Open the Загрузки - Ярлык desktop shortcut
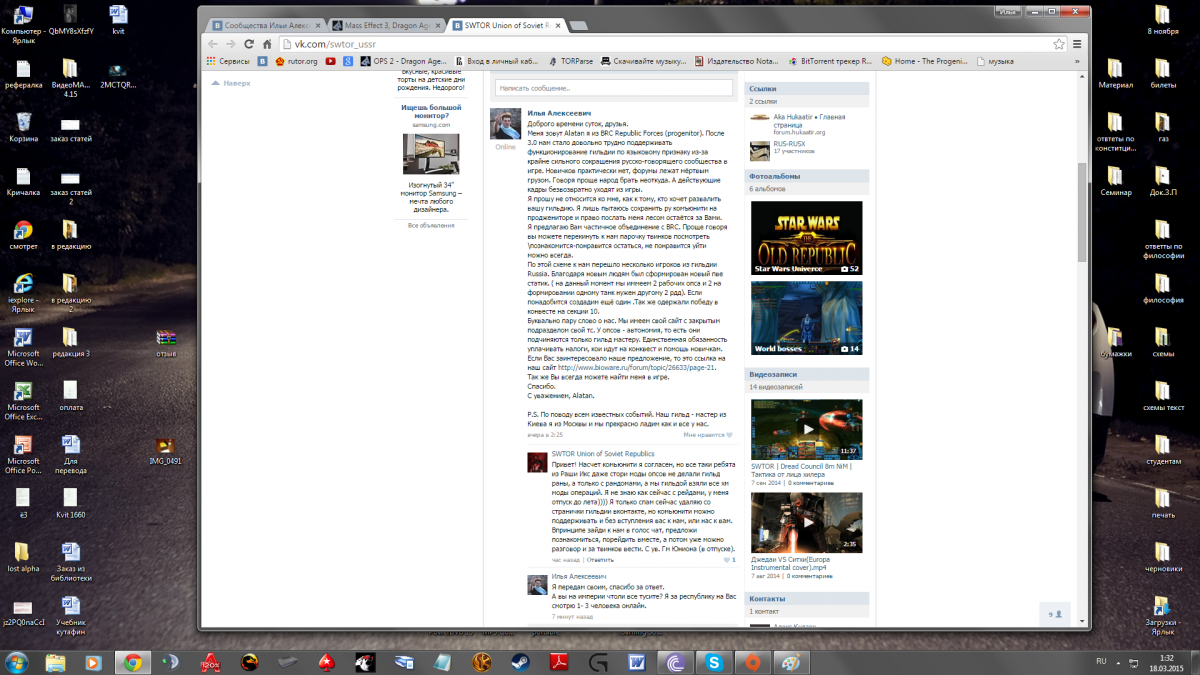This screenshot has width=1200, height=675. 1162,616
